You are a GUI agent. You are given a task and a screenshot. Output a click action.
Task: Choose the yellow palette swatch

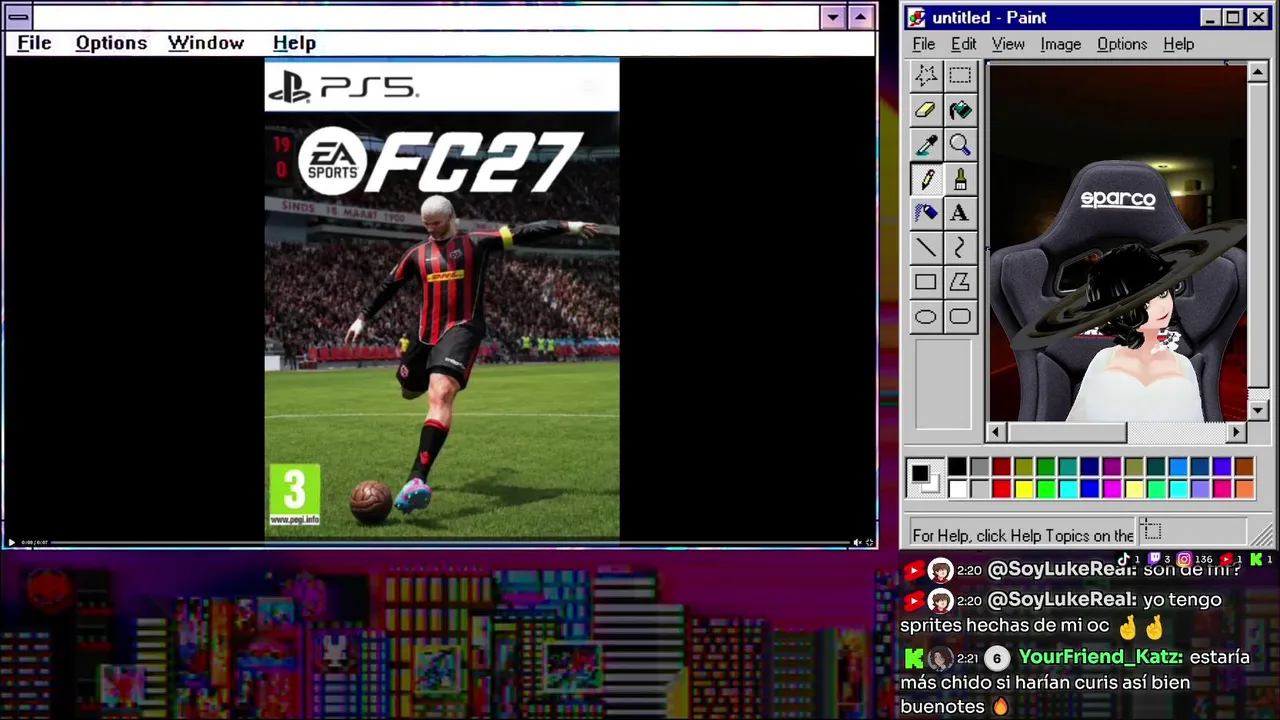pos(1023,489)
